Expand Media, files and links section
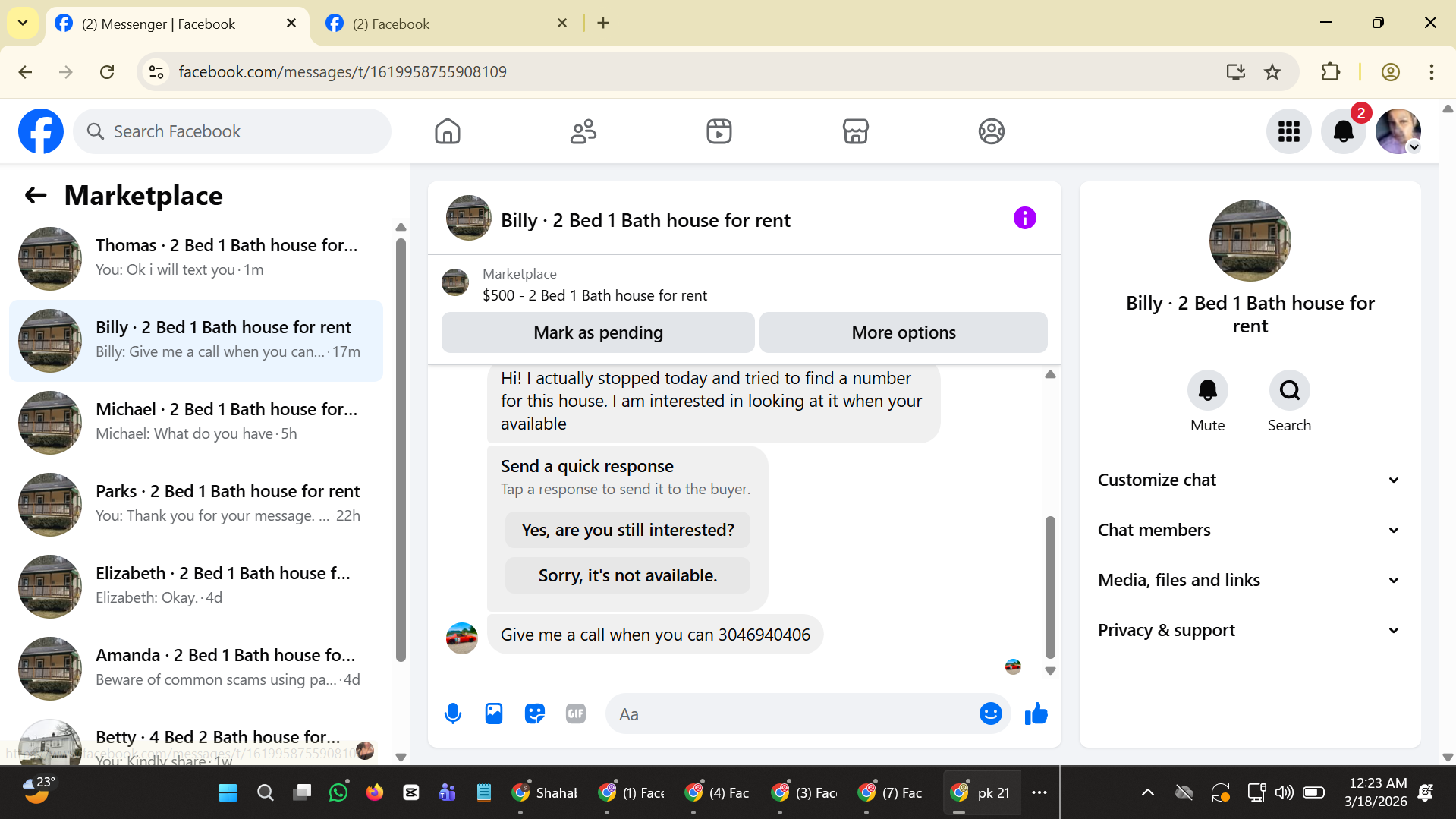This screenshot has width=1456, height=819. [x=1250, y=580]
